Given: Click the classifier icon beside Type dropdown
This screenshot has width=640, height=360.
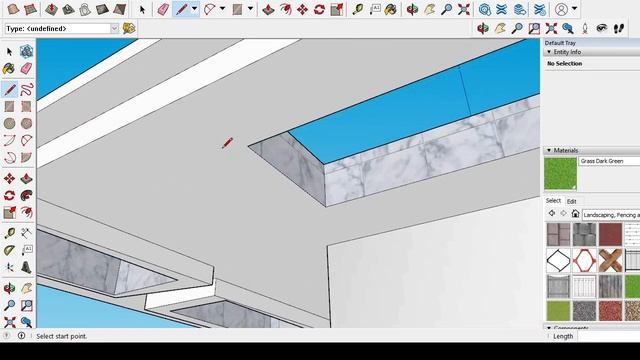Looking at the screenshot, I should [x=129, y=28].
